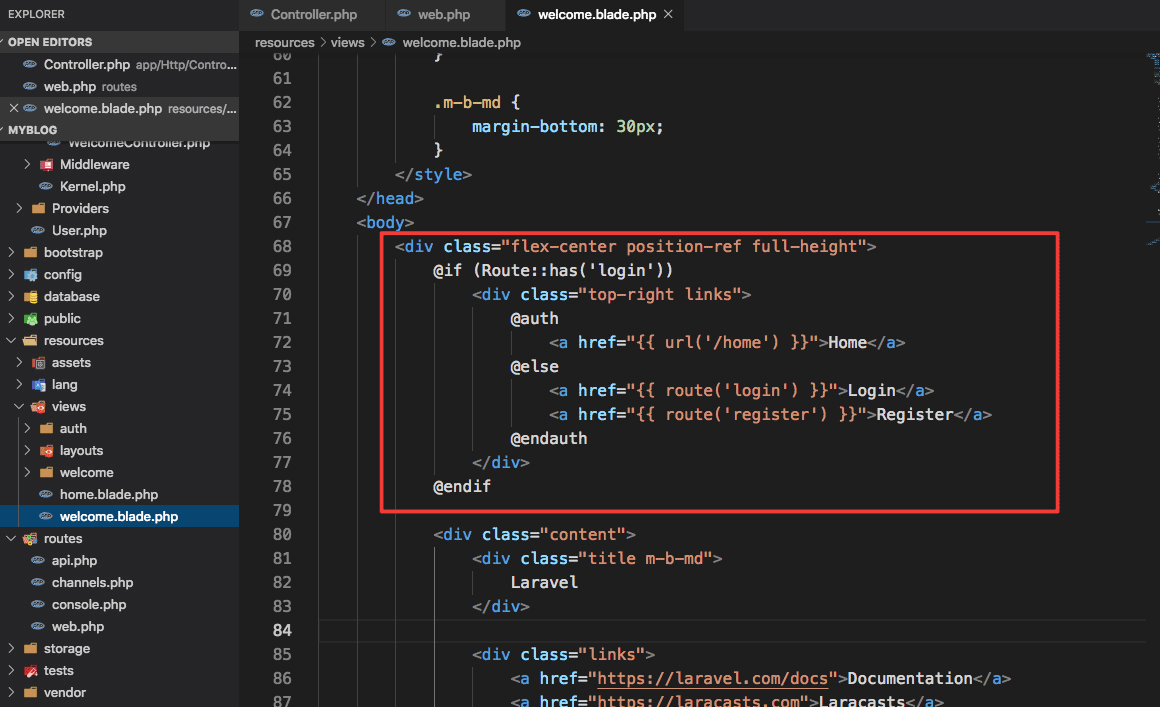1160x707 pixels.
Task: Click the lang folder icon
Action: pyautogui.click(x=40, y=384)
